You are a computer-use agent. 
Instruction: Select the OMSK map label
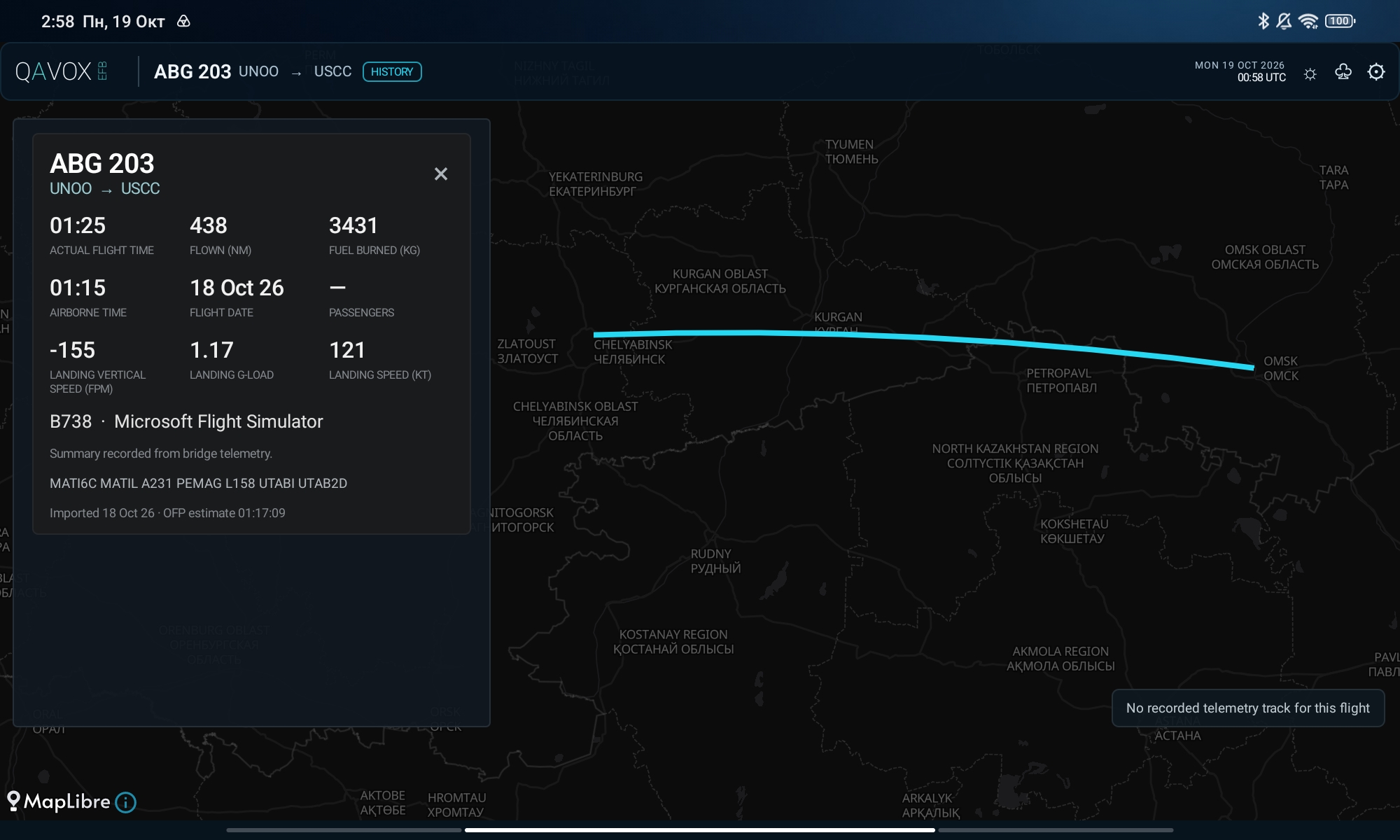coord(1280,368)
